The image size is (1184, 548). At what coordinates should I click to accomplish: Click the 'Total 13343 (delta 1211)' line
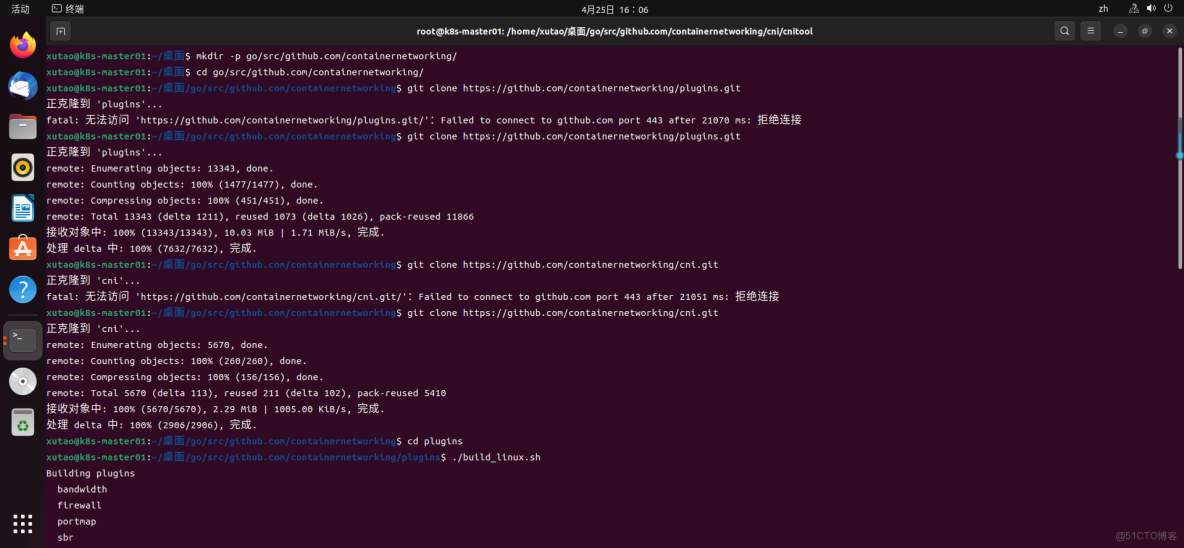260,217
